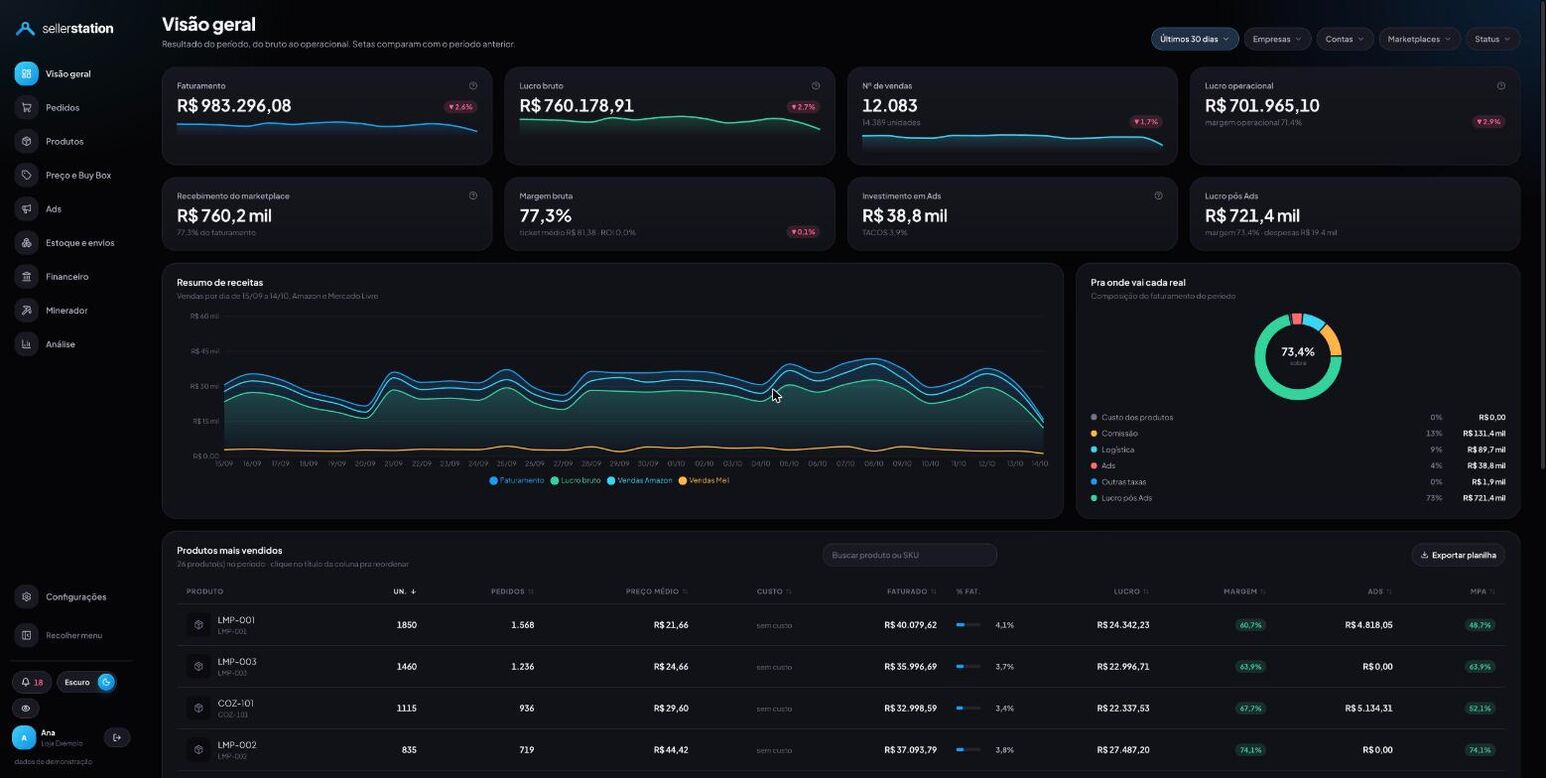Open Configurações gear icon

(x=26, y=597)
